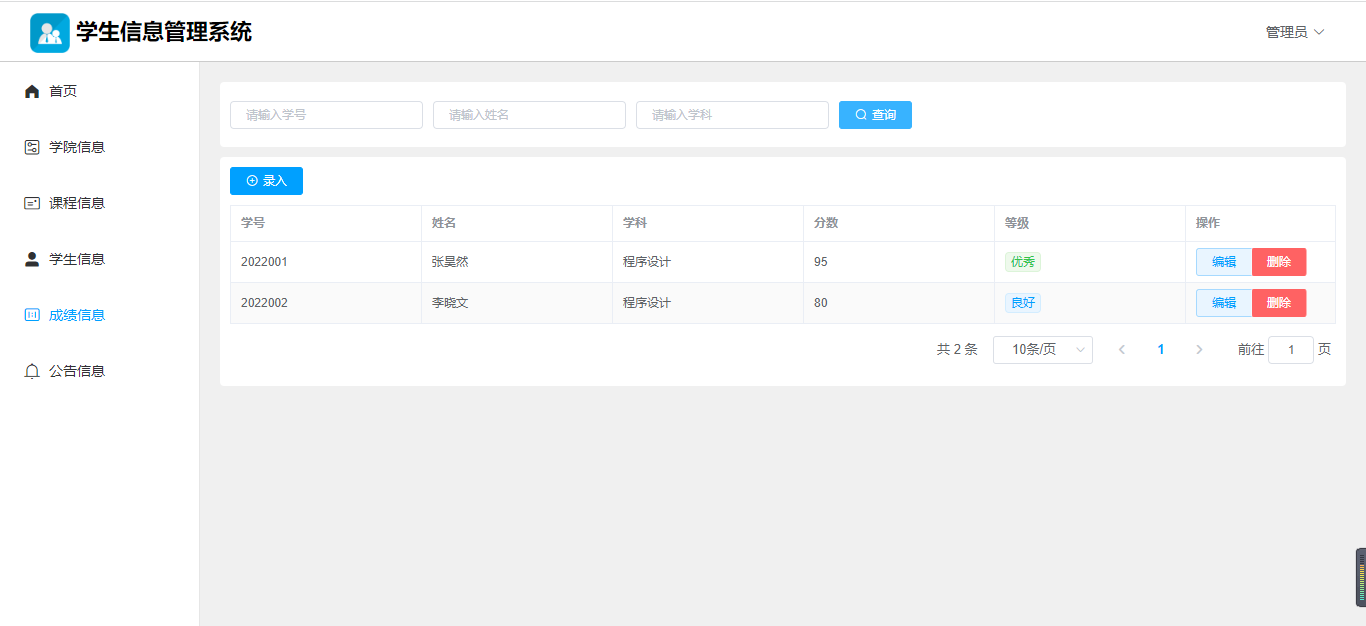Focus the 请输入学号 input field

(x=326, y=115)
